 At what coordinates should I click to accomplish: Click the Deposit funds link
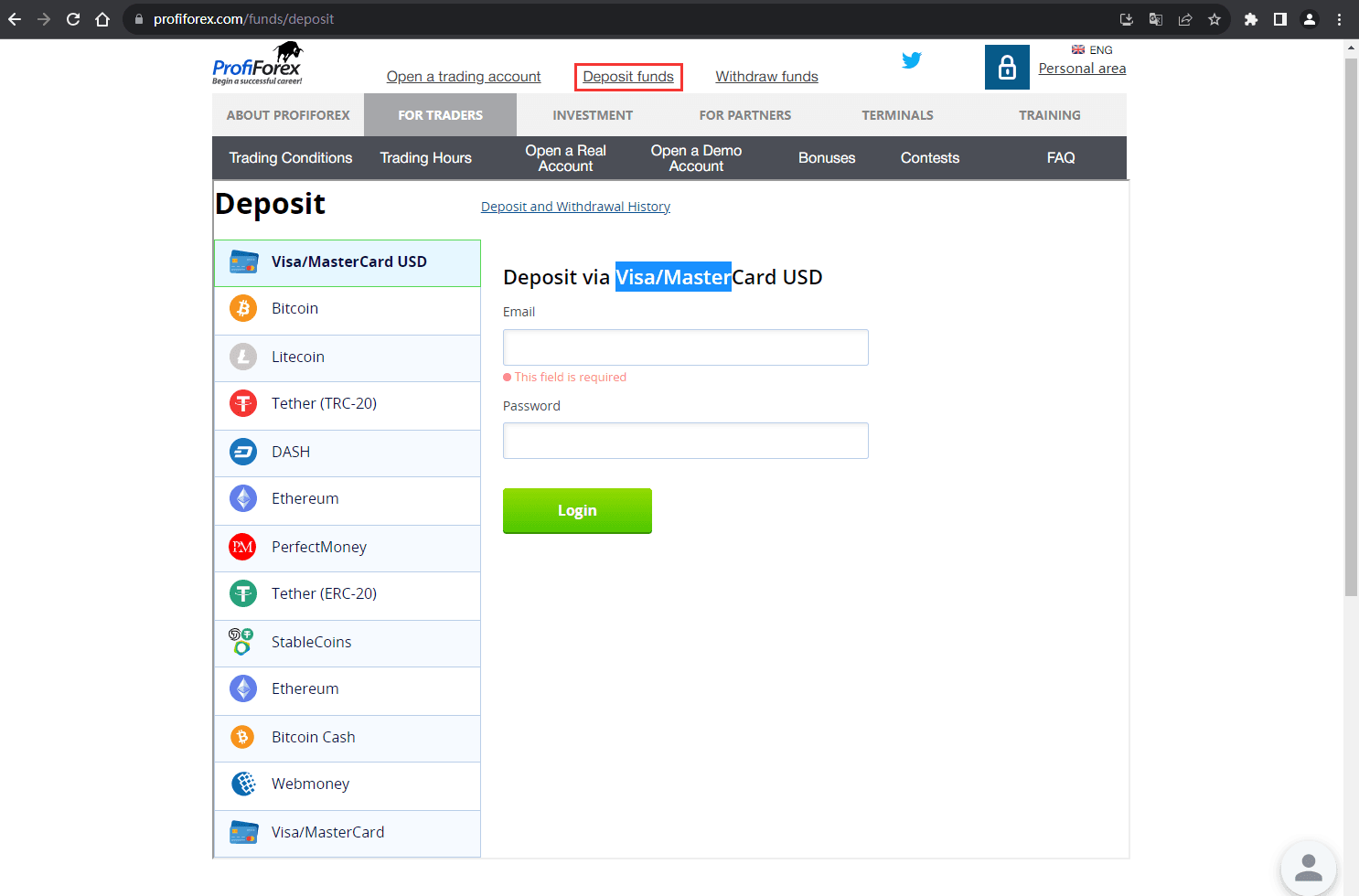628,77
